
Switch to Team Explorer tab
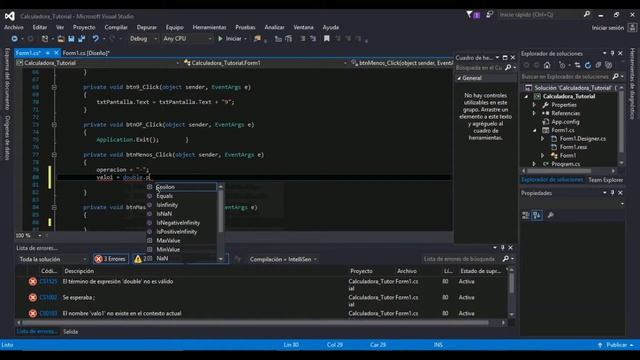(605, 180)
